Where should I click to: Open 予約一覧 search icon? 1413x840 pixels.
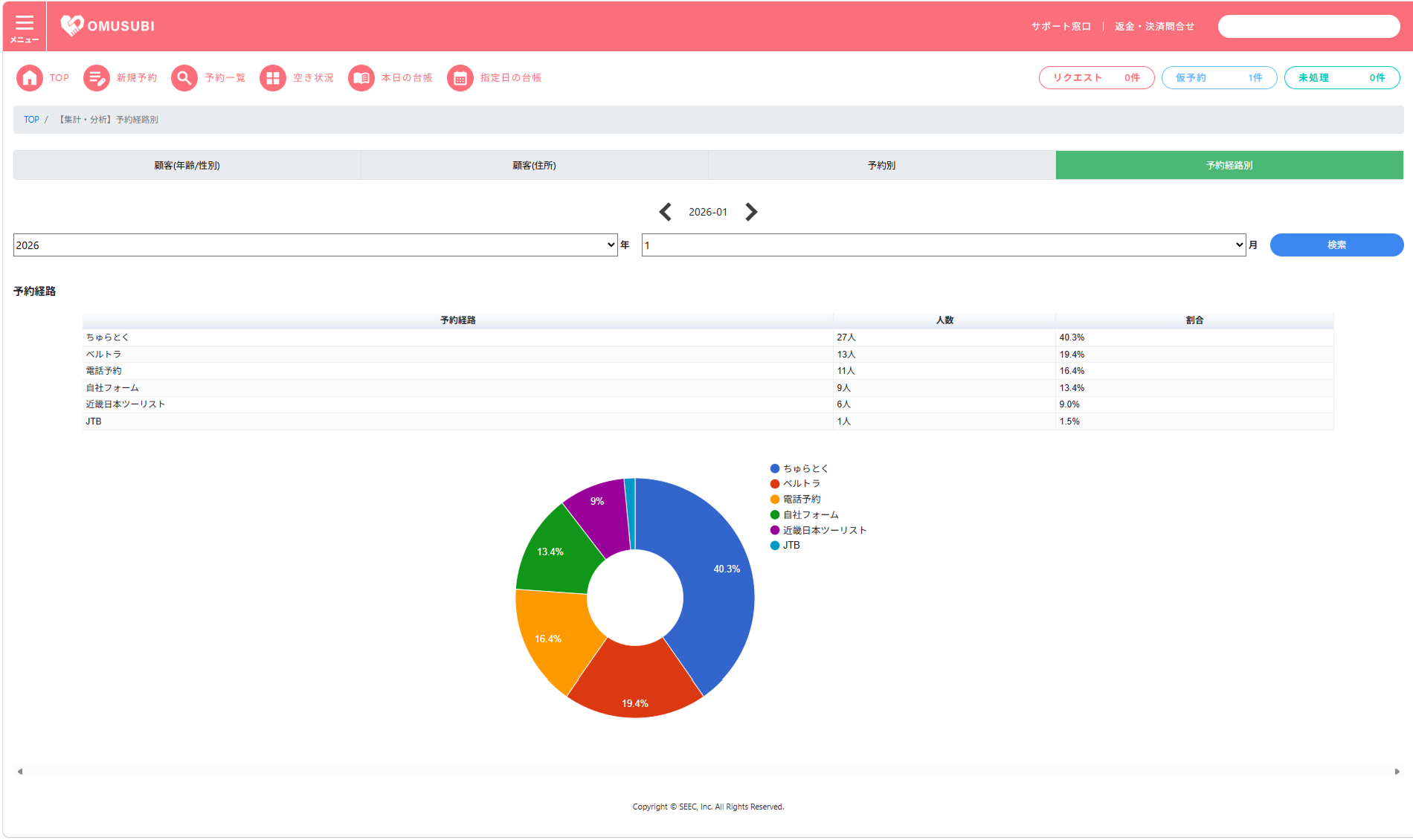(x=184, y=78)
